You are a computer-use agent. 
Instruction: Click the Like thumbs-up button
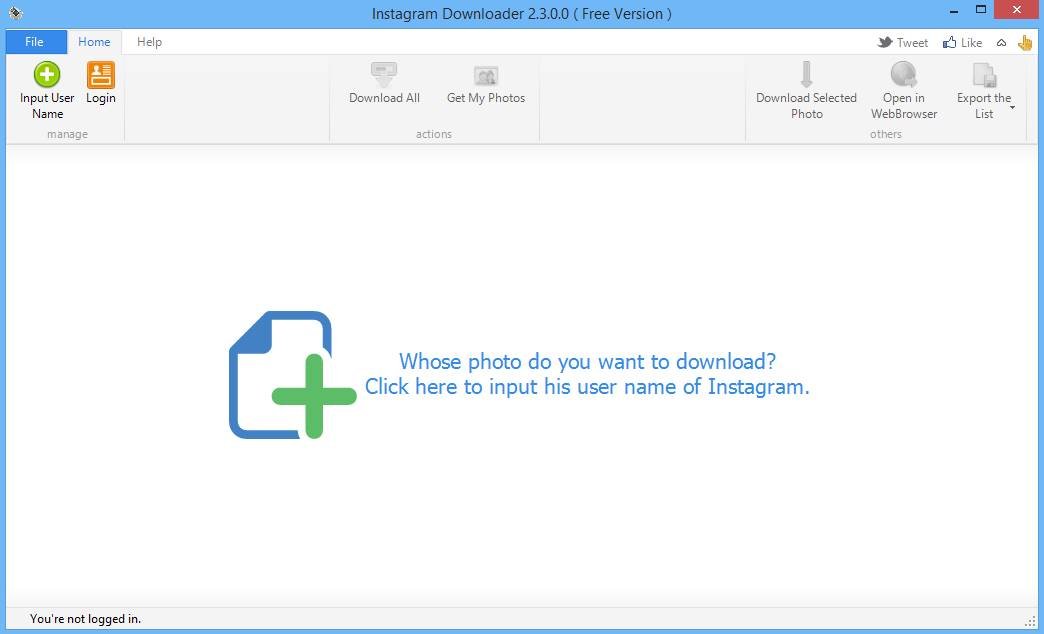coord(962,43)
